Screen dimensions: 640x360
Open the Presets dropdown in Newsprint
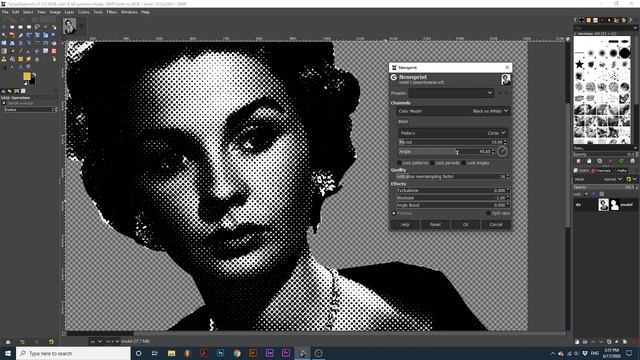click(x=451, y=93)
